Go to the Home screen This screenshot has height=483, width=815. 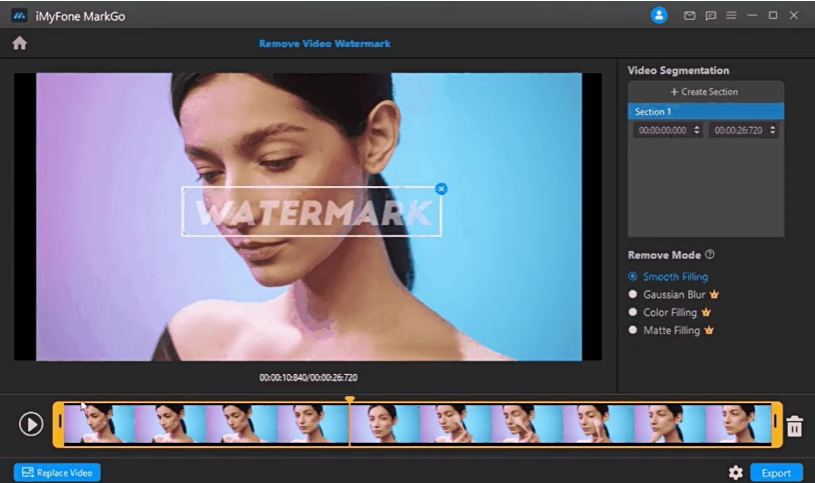tap(19, 43)
